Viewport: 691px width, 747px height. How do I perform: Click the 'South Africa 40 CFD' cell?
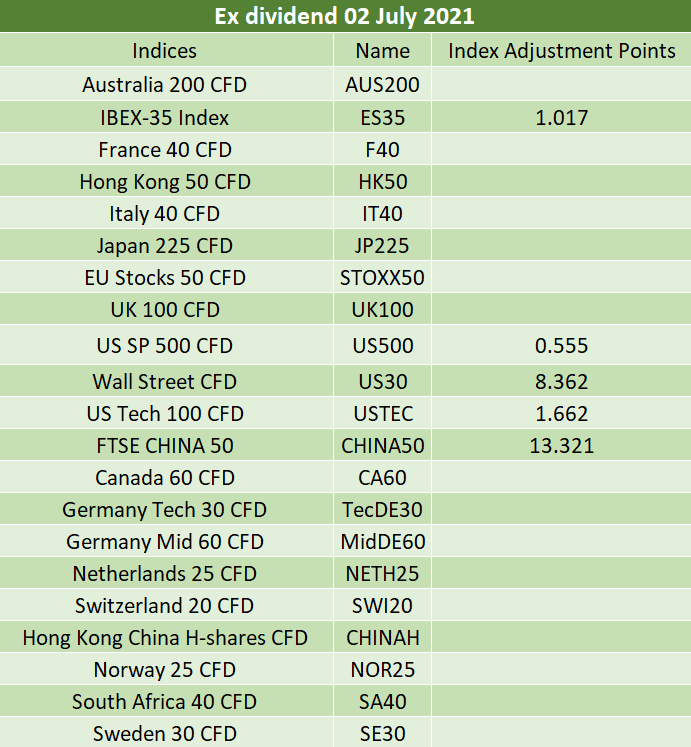tap(164, 701)
